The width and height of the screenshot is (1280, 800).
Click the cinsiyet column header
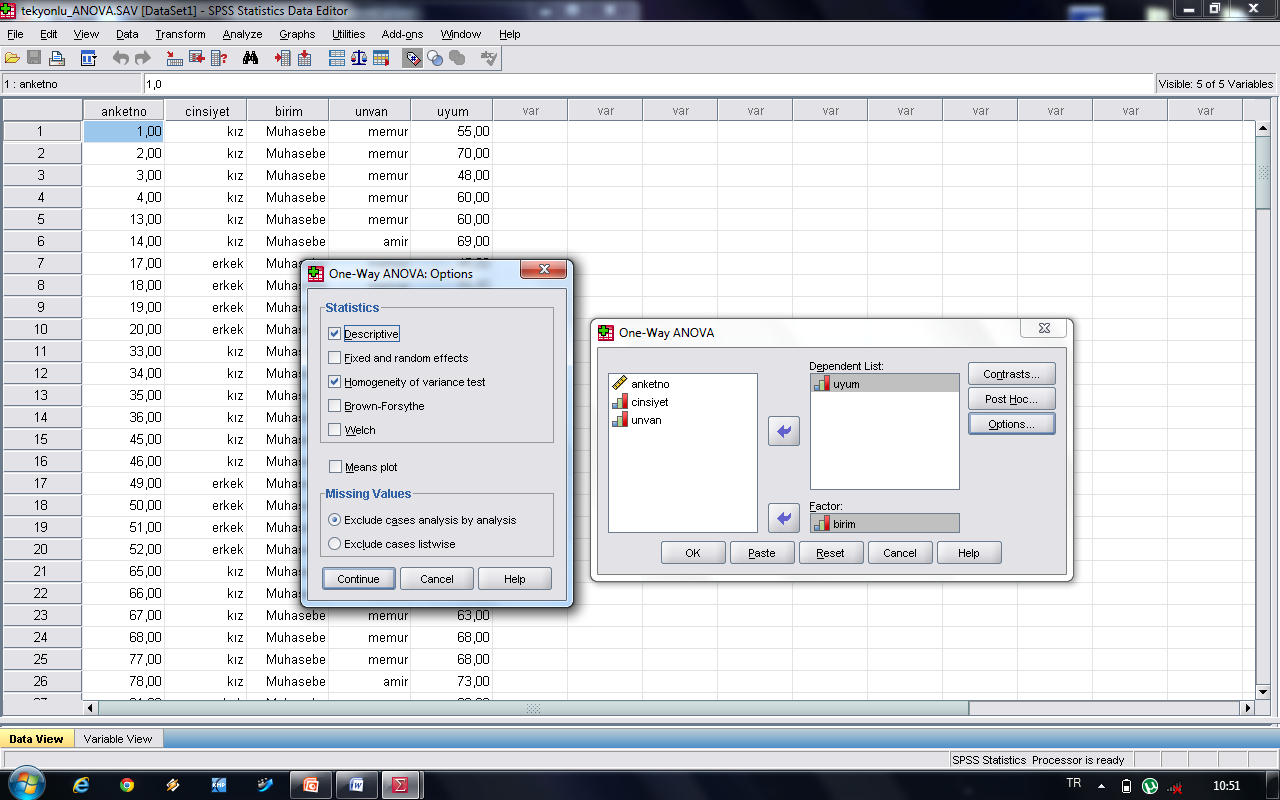pos(207,111)
